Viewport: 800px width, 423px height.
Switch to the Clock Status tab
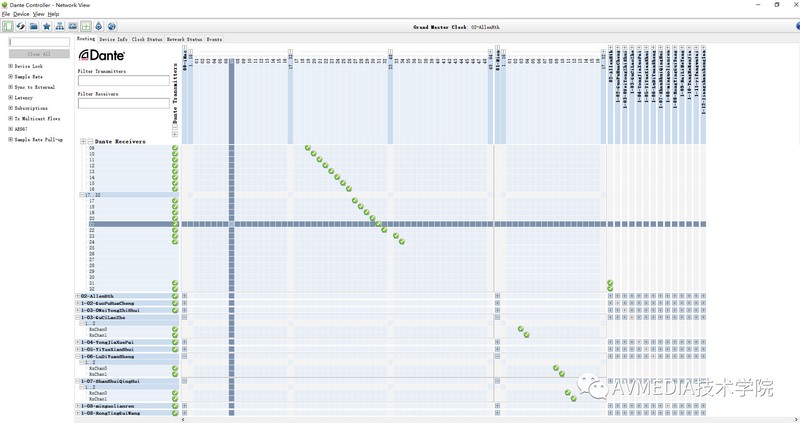147,39
